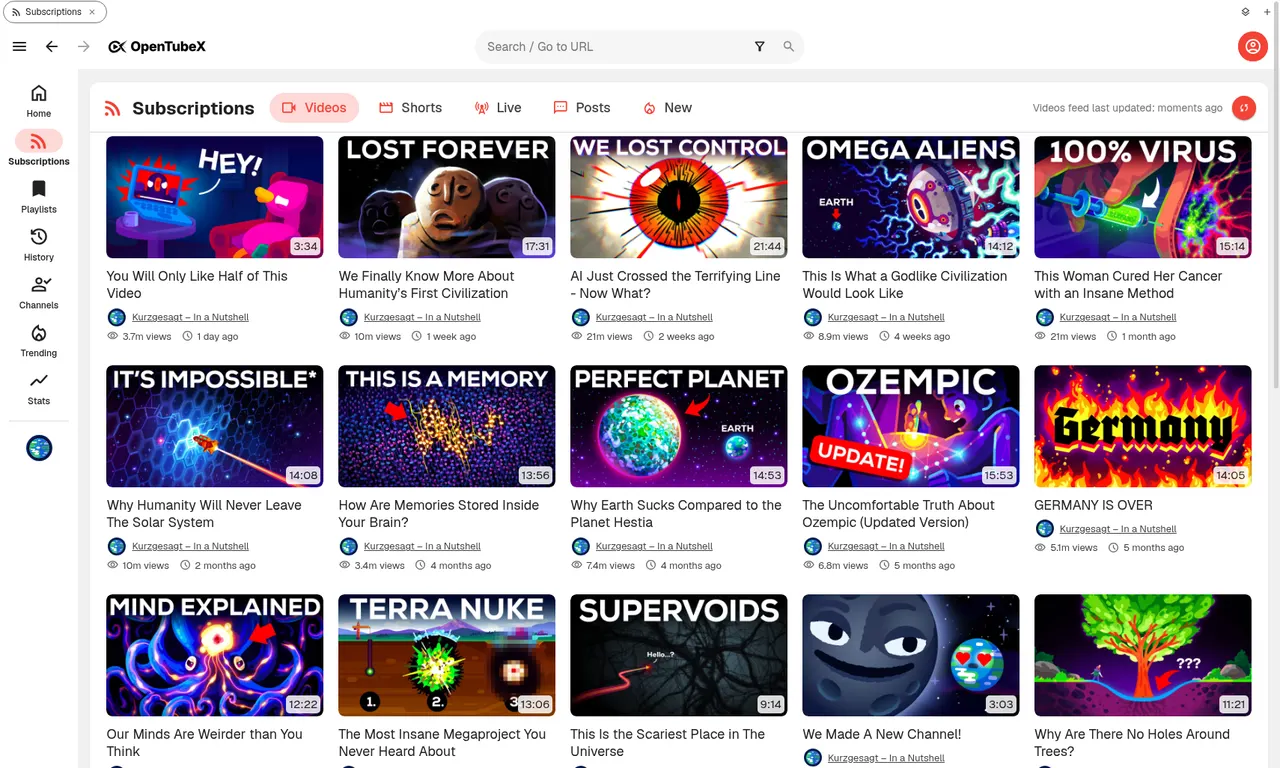Open new tab with plus icon
The width and height of the screenshot is (1280, 768).
click(x=1266, y=12)
